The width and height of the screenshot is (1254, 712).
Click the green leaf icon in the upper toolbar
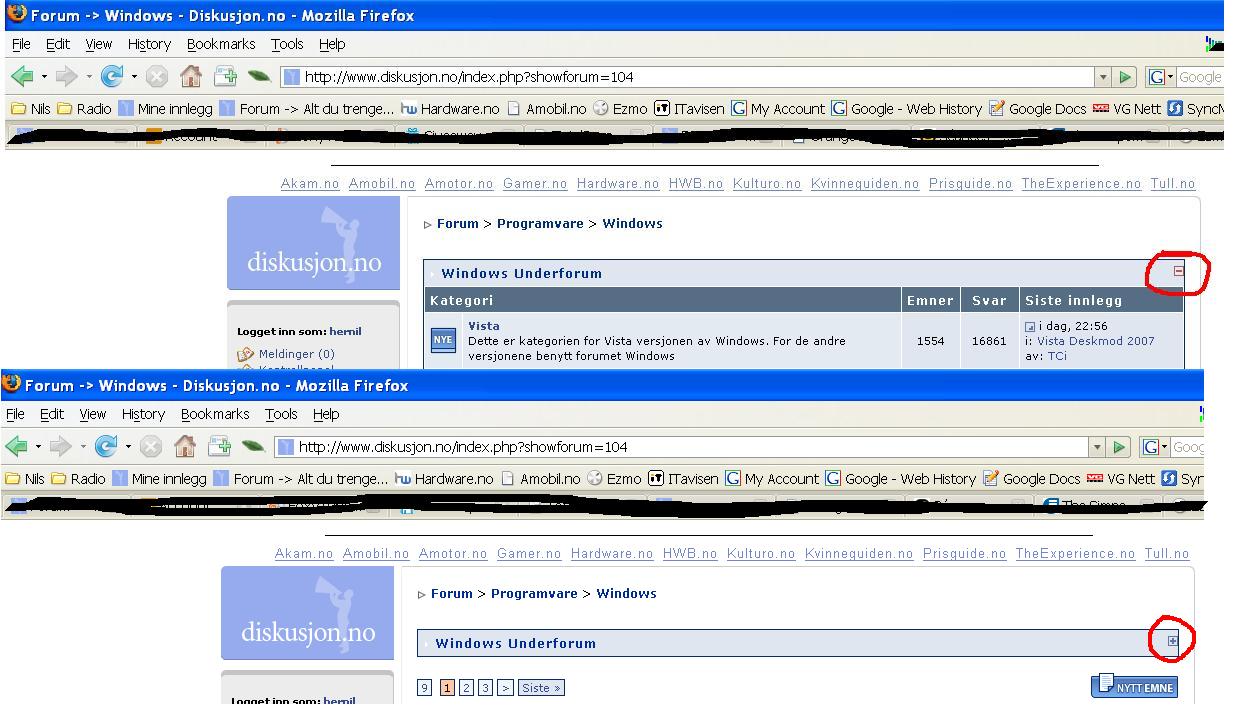coord(259,76)
